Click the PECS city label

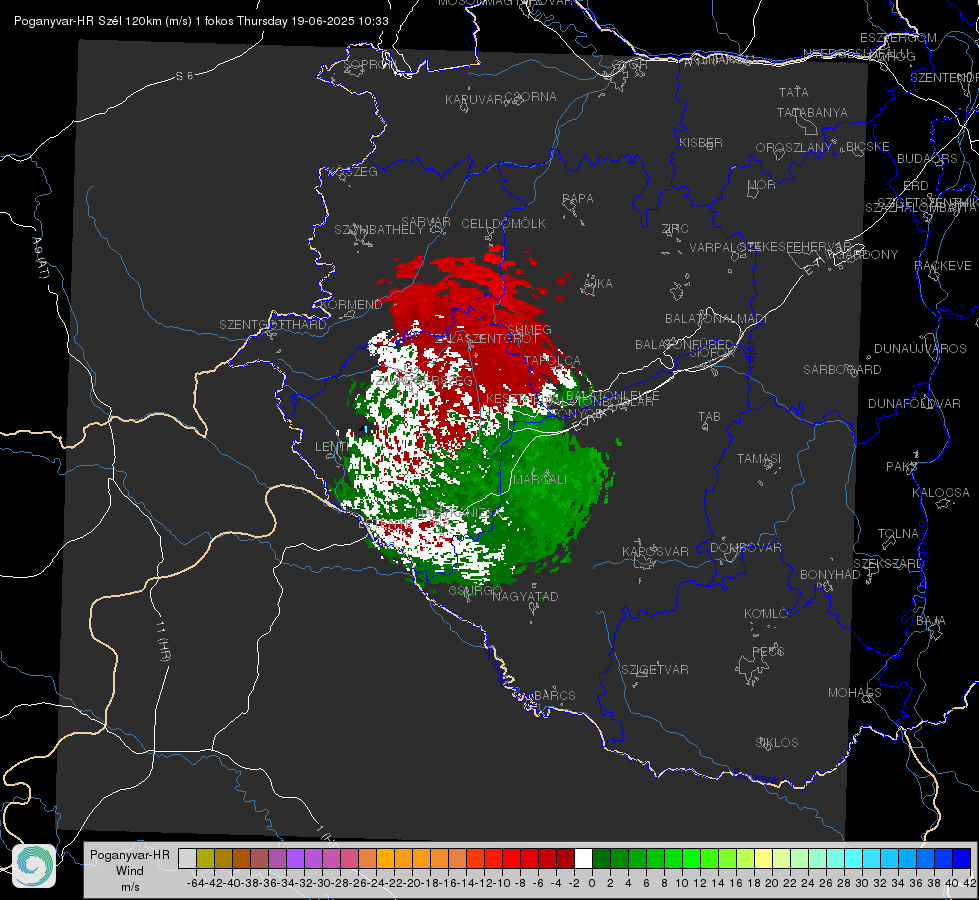coord(767,652)
